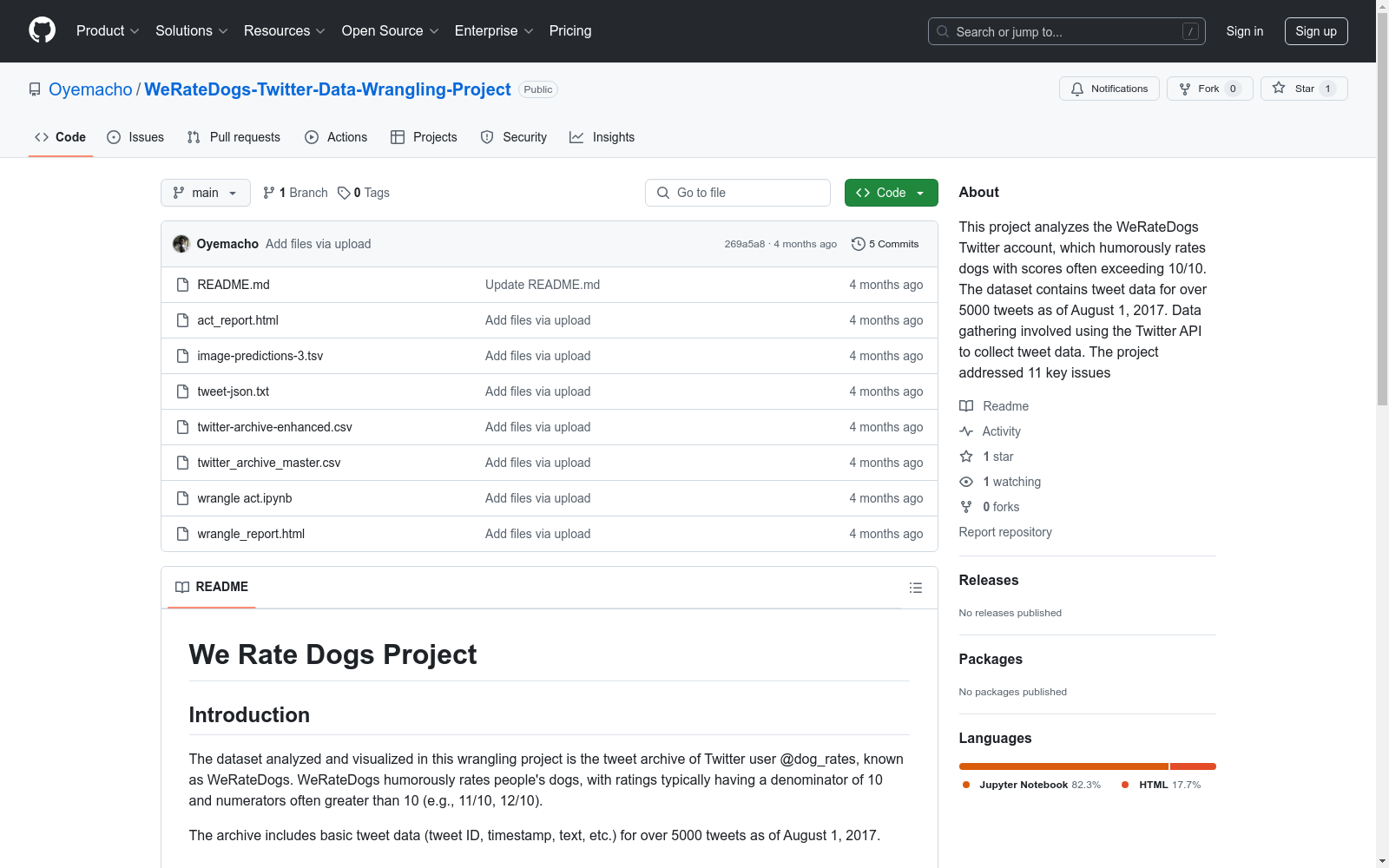The height and width of the screenshot is (868, 1389).
Task: Open the Oyemacho owner link
Action: [x=90, y=89]
